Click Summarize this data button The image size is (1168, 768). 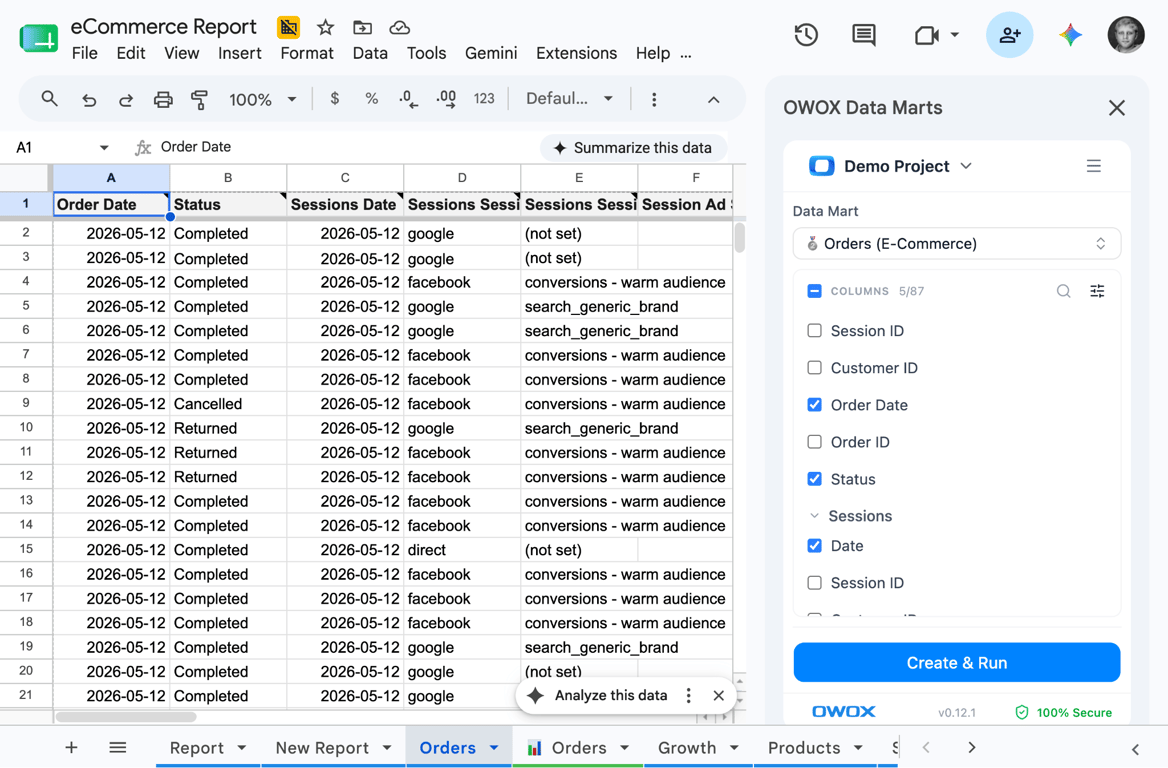(x=633, y=147)
